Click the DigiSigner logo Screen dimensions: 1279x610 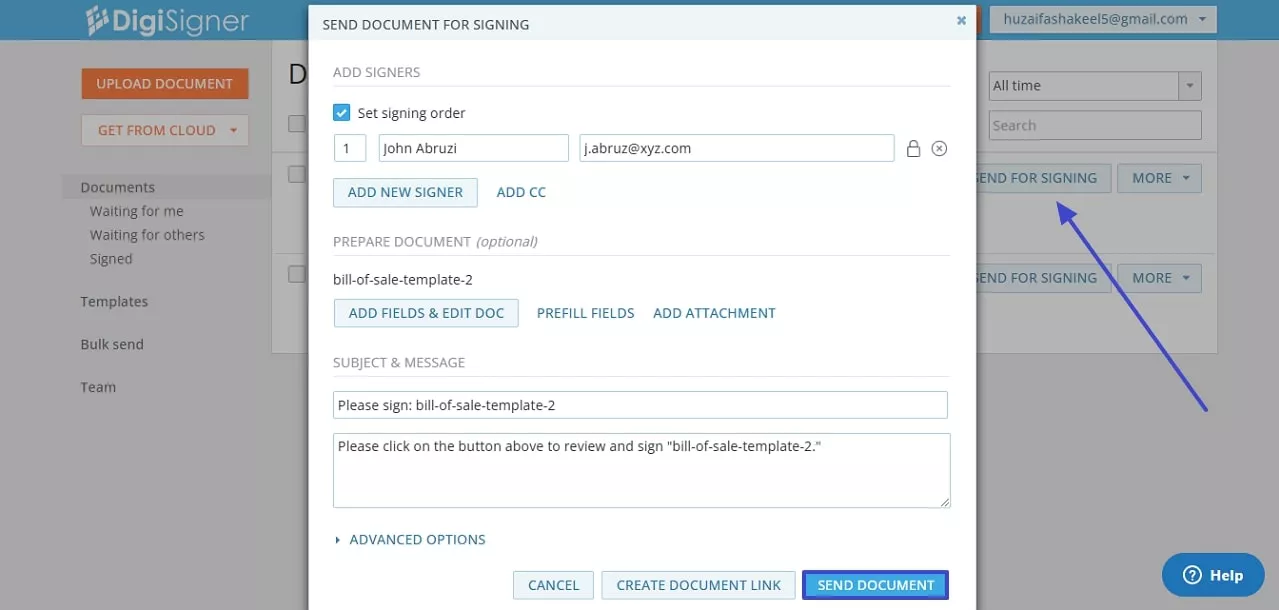(x=167, y=20)
